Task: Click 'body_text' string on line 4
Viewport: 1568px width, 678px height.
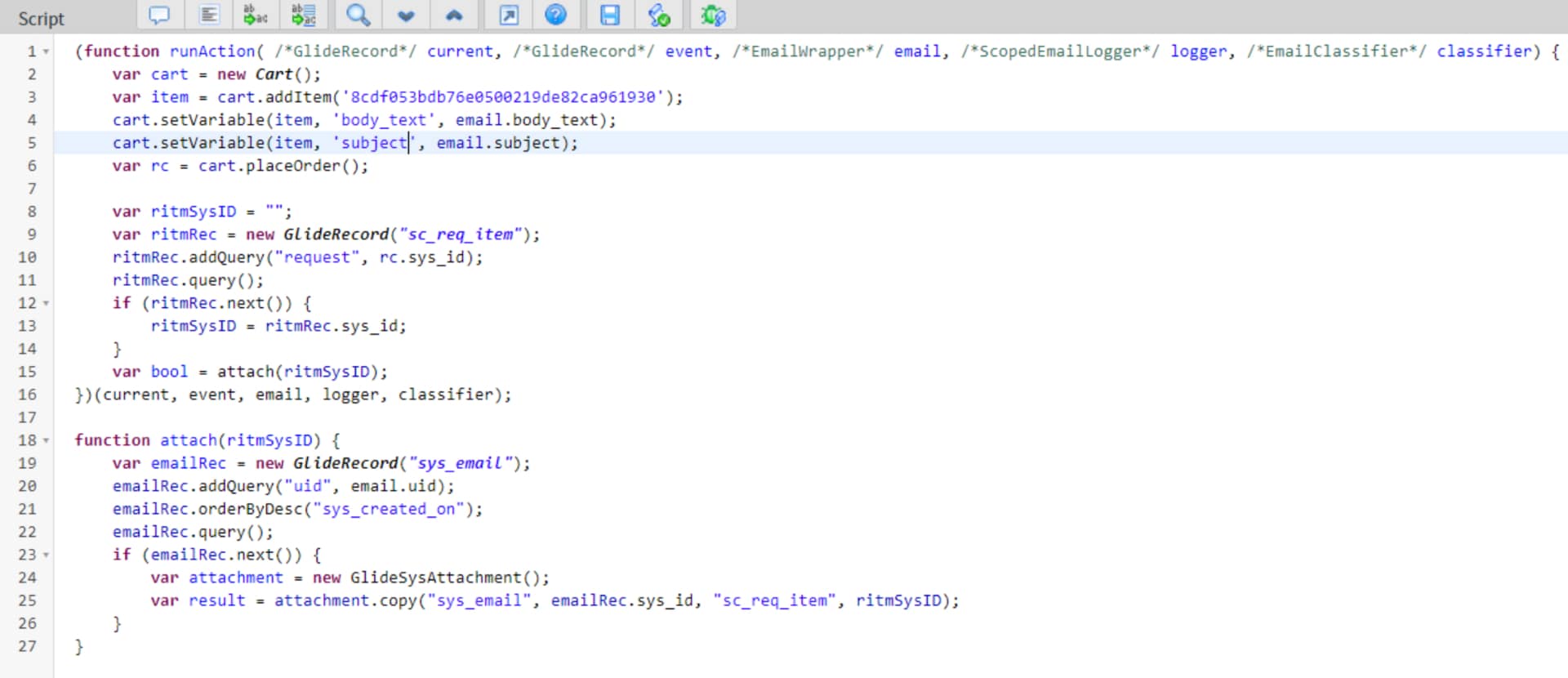Action: (384, 120)
